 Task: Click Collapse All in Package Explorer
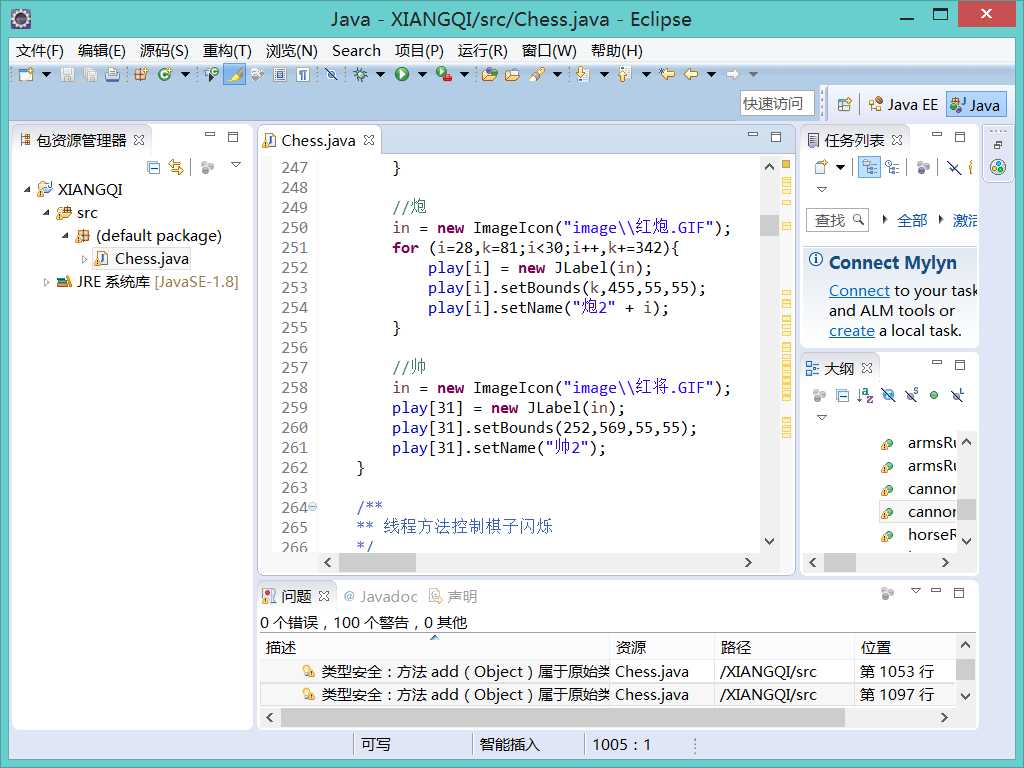pos(153,168)
